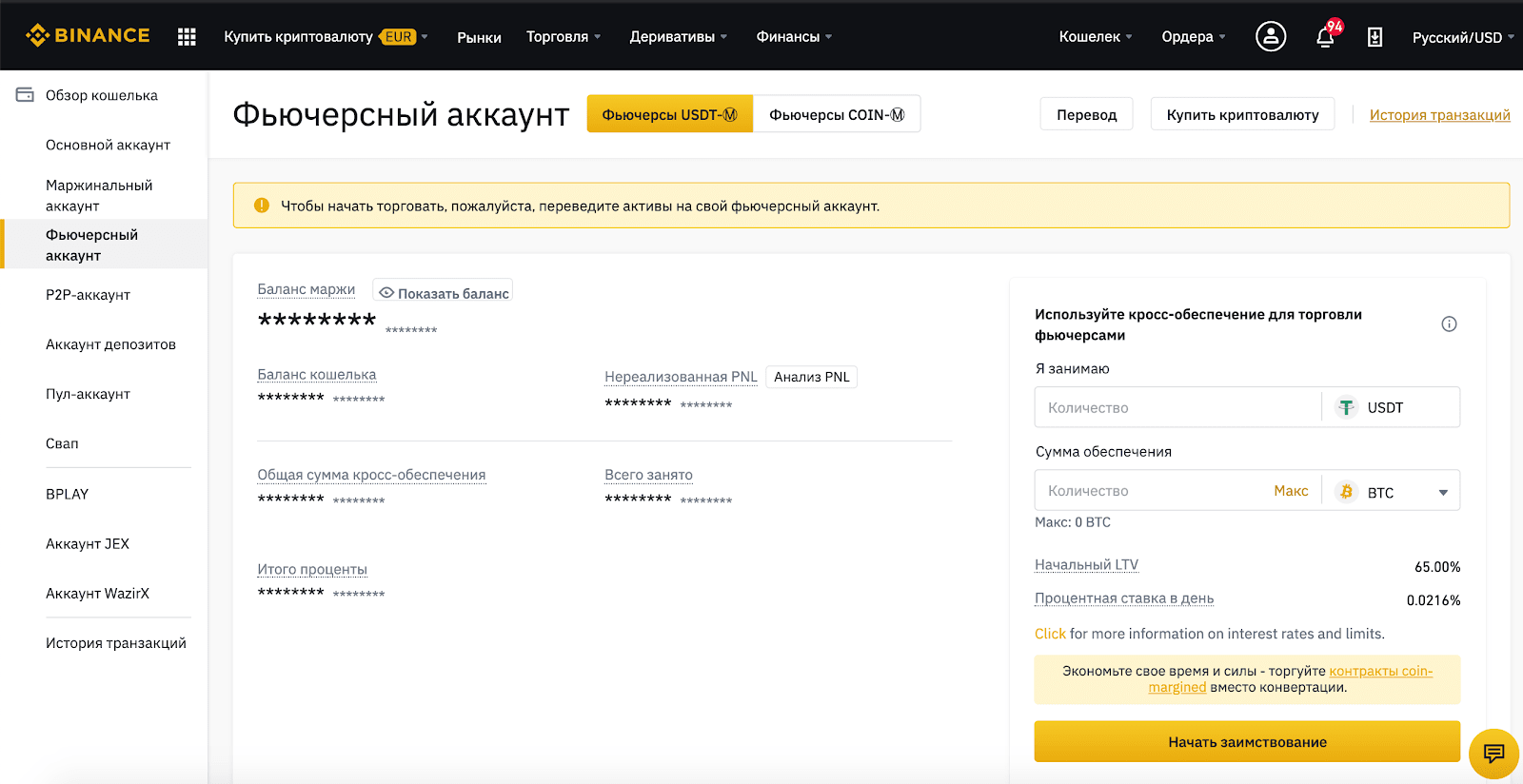Viewport: 1523px width, 784px height.
Task: Expand the Деривативы menu
Action: pos(678,36)
